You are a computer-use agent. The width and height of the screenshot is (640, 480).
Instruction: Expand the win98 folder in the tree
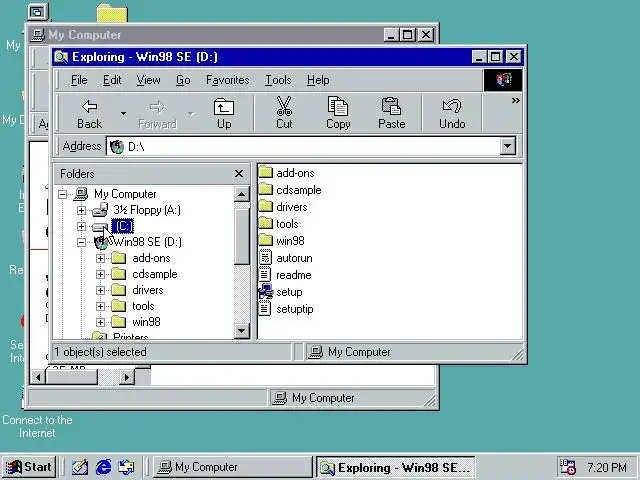coord(100,322)
